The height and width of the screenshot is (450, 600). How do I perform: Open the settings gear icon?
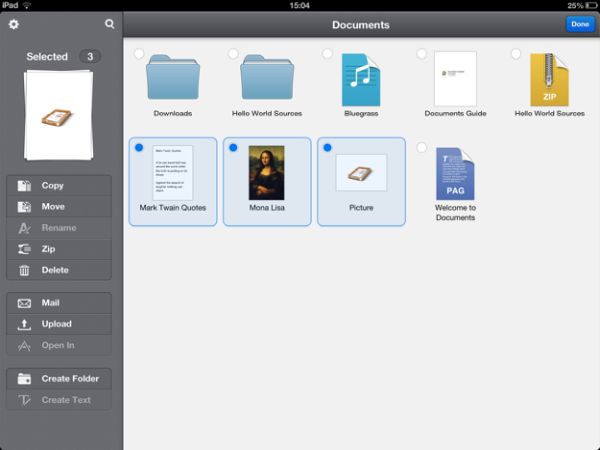pos(14,24)
